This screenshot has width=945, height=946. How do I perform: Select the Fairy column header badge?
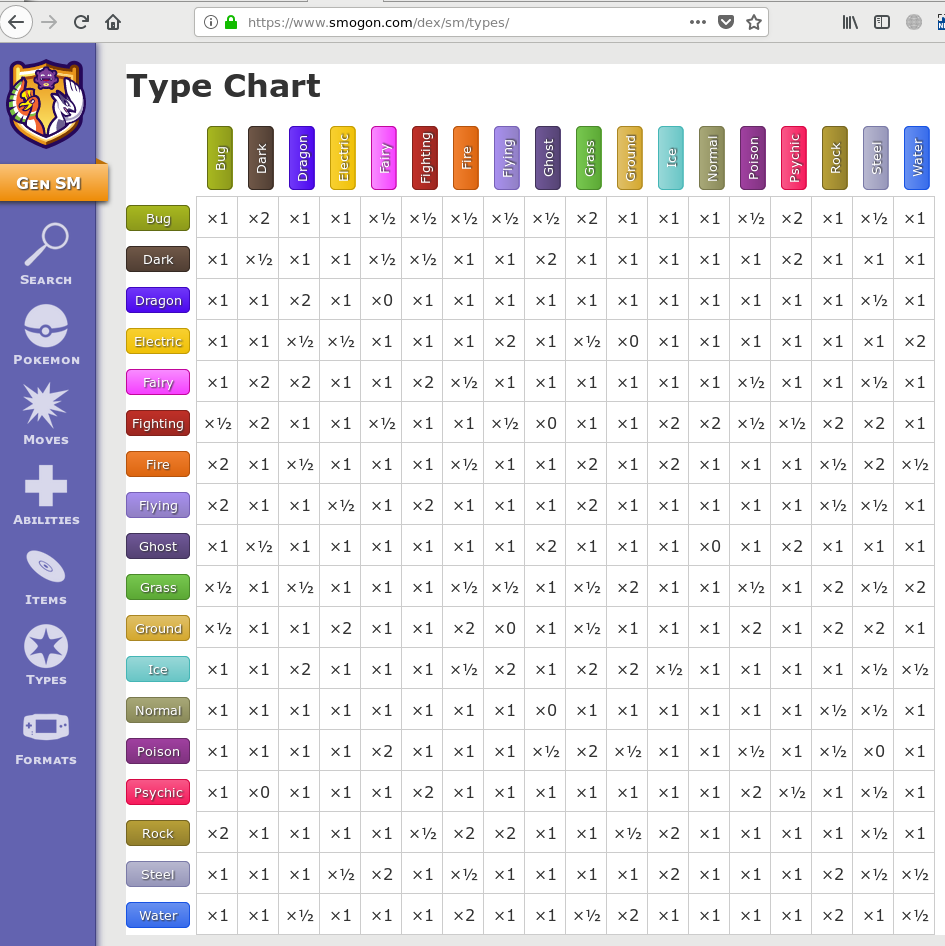click(x=384, y=158)
